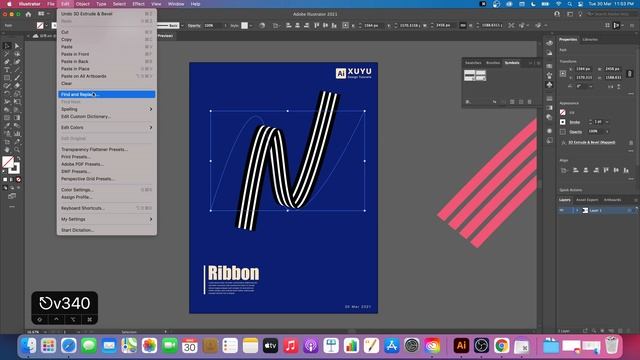Select the Artboard tool
Screen dimensions: 640x360
coord(7,142)
